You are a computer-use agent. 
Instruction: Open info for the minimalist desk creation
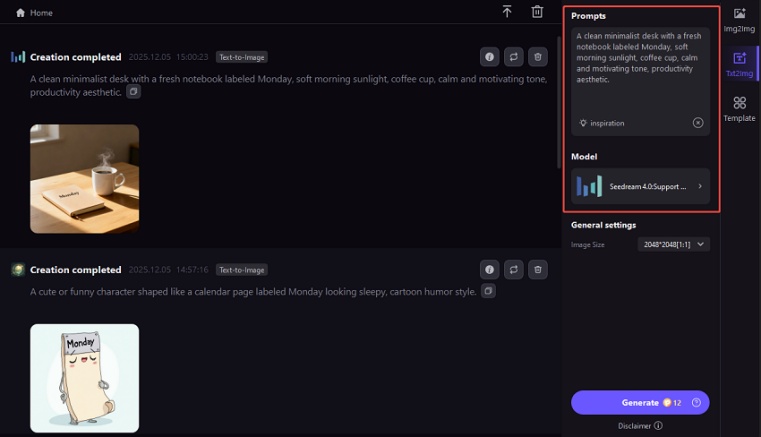coord(489,57)
